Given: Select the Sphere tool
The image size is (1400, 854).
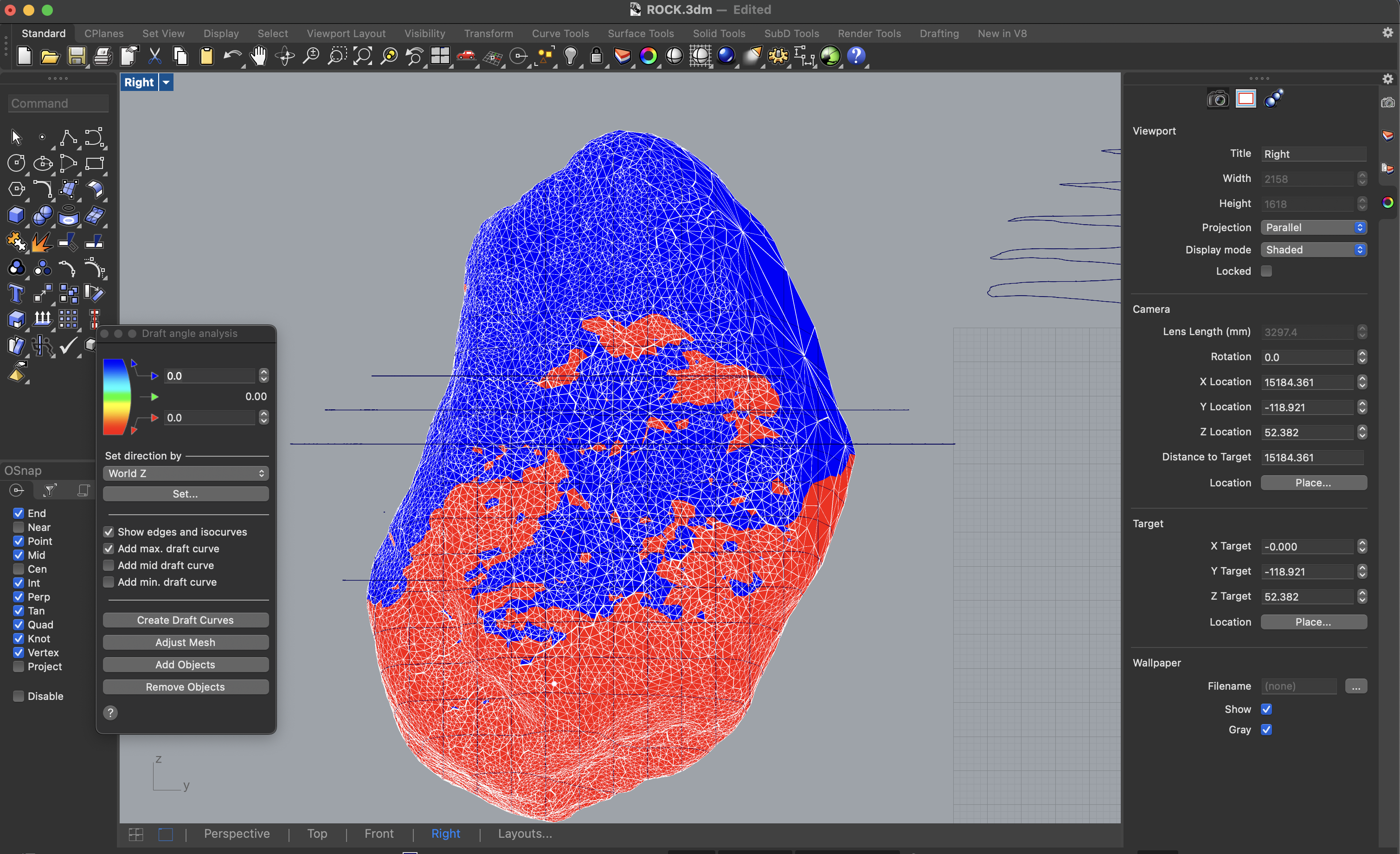Looking at the screenshot, I should pyautogui.click(x=43, y=215).
